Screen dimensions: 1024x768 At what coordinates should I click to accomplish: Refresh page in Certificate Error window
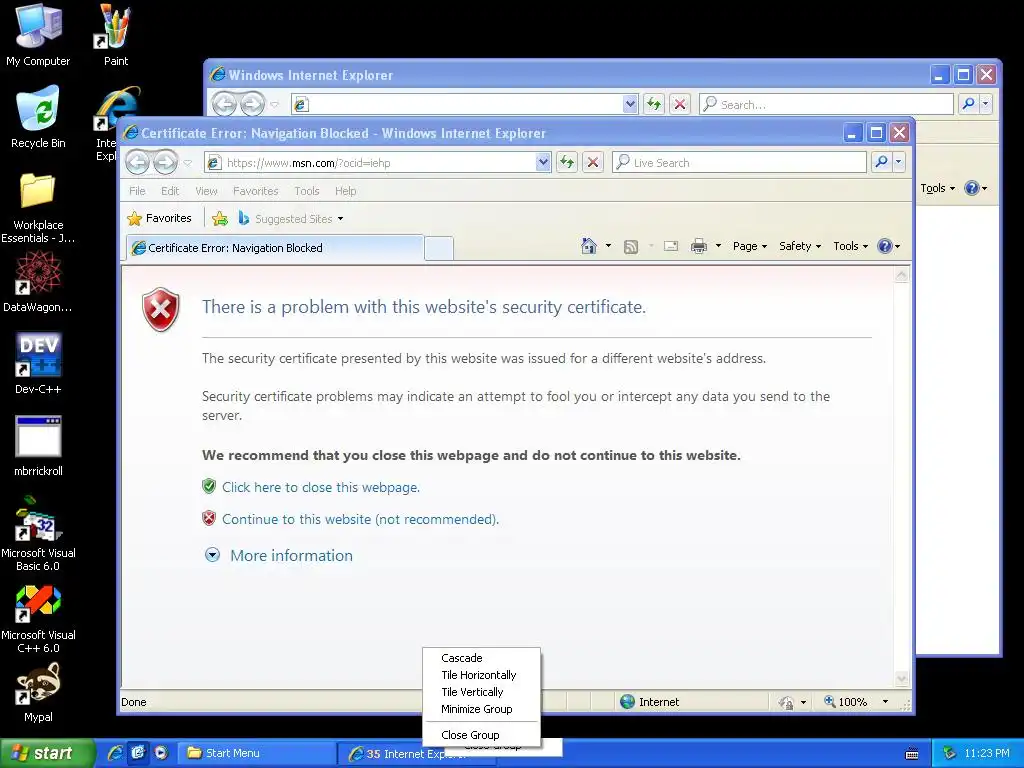tap(567, 163)
